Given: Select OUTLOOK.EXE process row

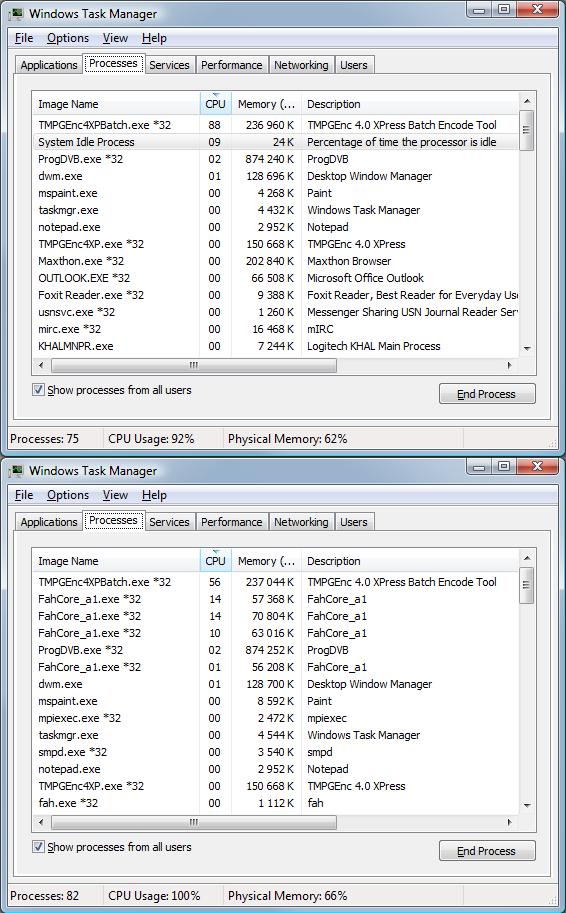Looking at the screenshot, I should tap(275, 278).
